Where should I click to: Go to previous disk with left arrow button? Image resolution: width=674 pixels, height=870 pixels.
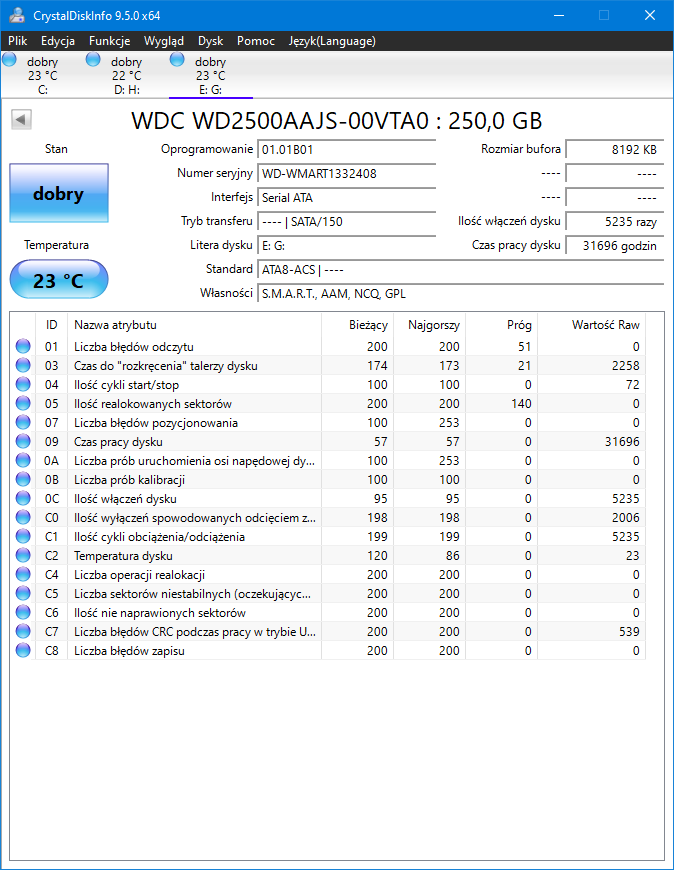[22, 119]
